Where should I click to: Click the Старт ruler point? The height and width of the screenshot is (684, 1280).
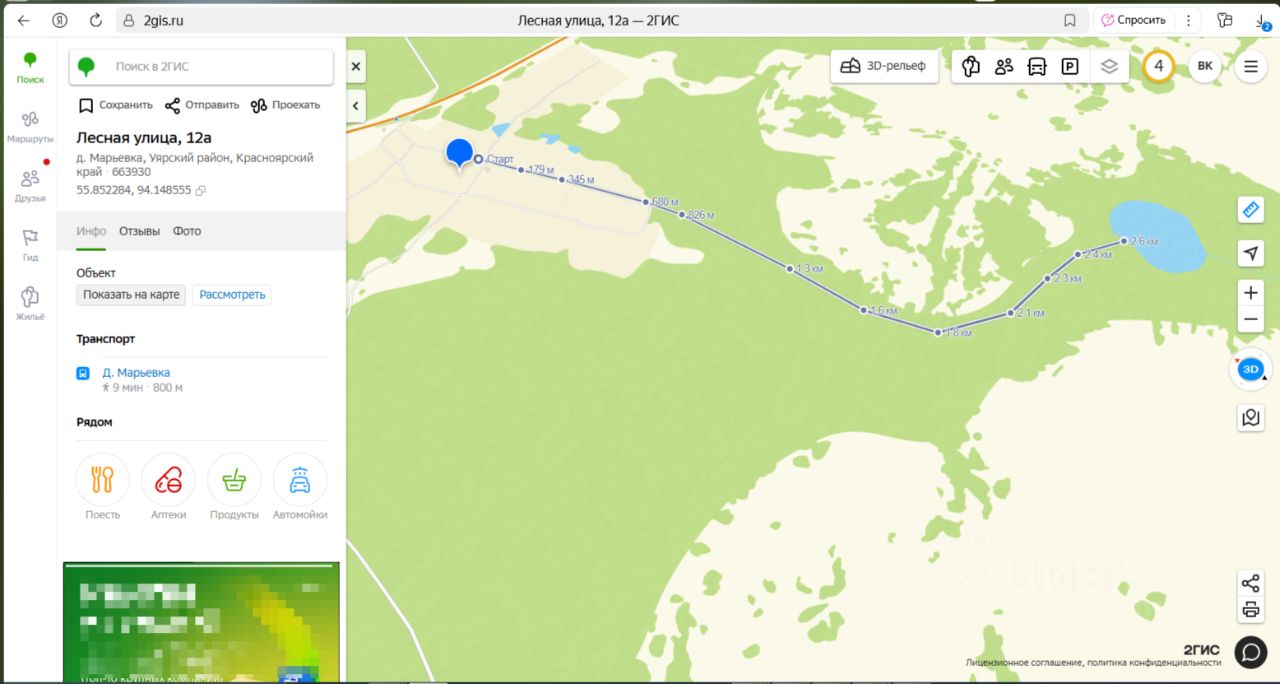point(479,159)
